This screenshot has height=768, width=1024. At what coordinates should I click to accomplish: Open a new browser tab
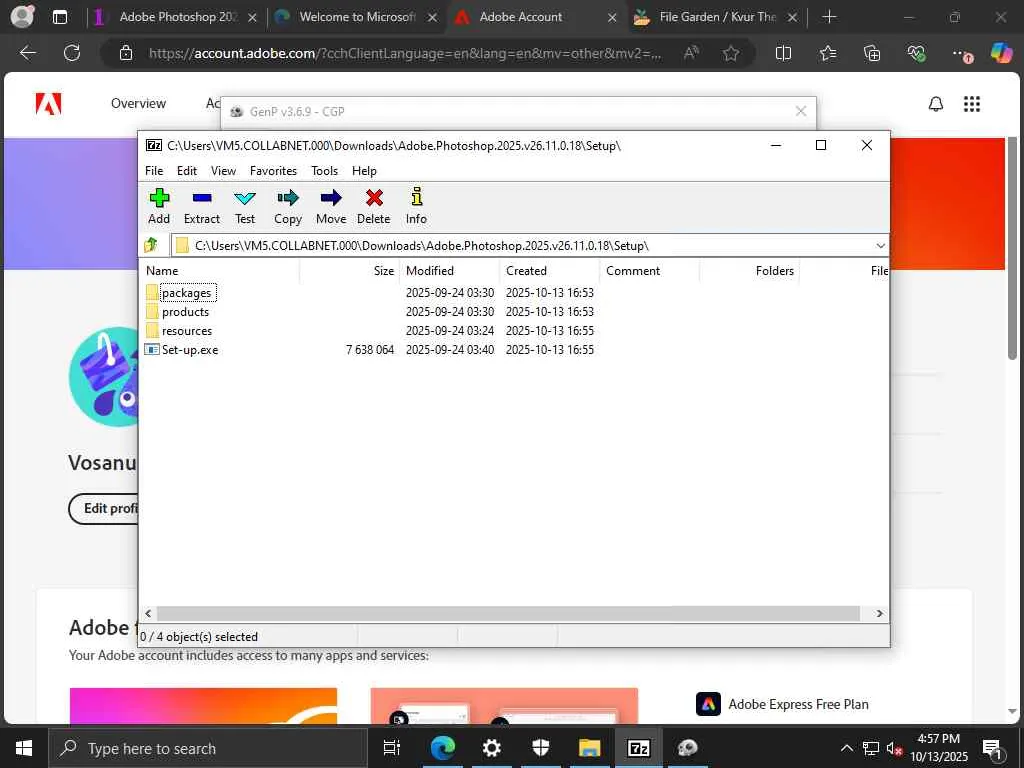(829, 17)
